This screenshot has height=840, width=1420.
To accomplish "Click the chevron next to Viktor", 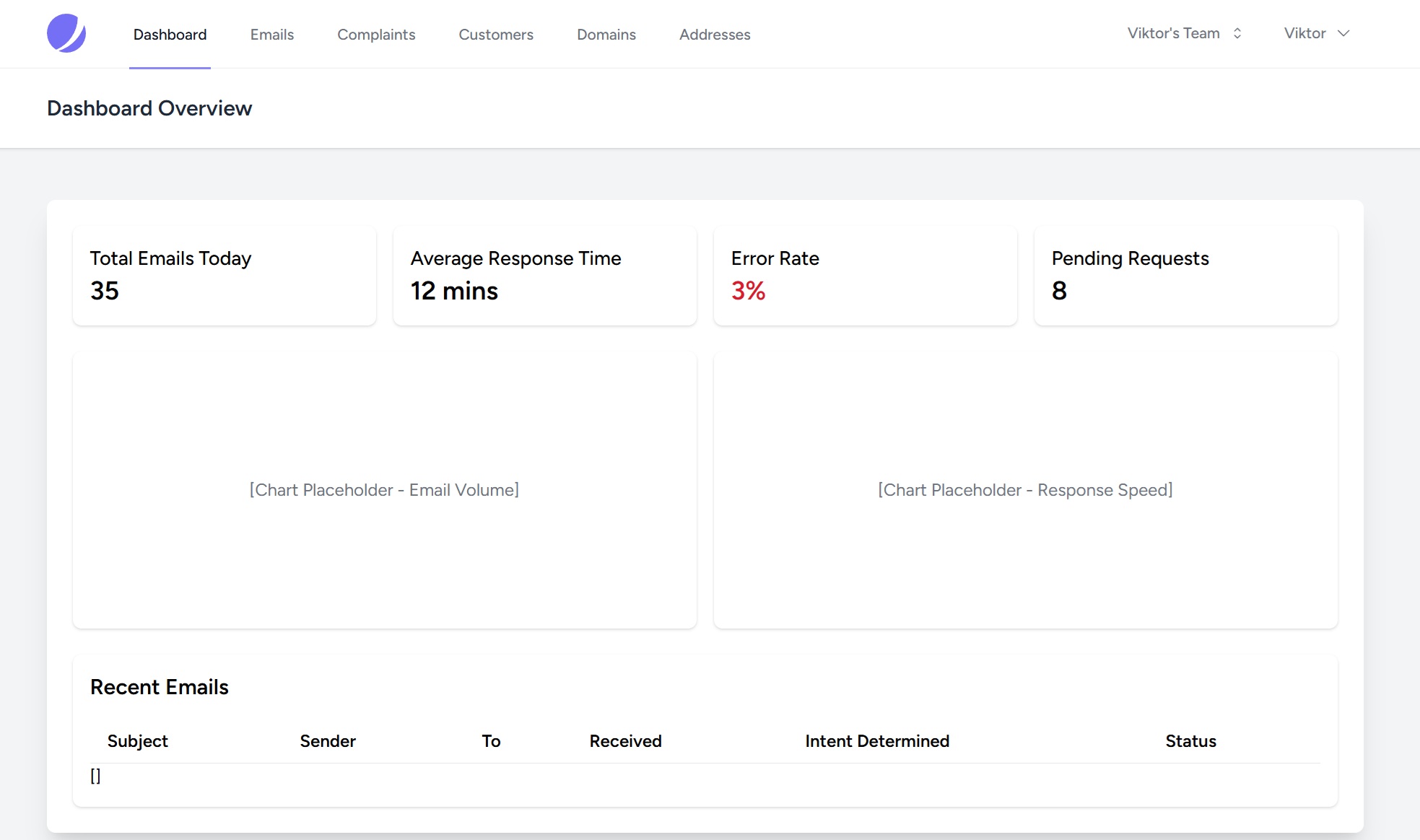I will coord(1343,33).
